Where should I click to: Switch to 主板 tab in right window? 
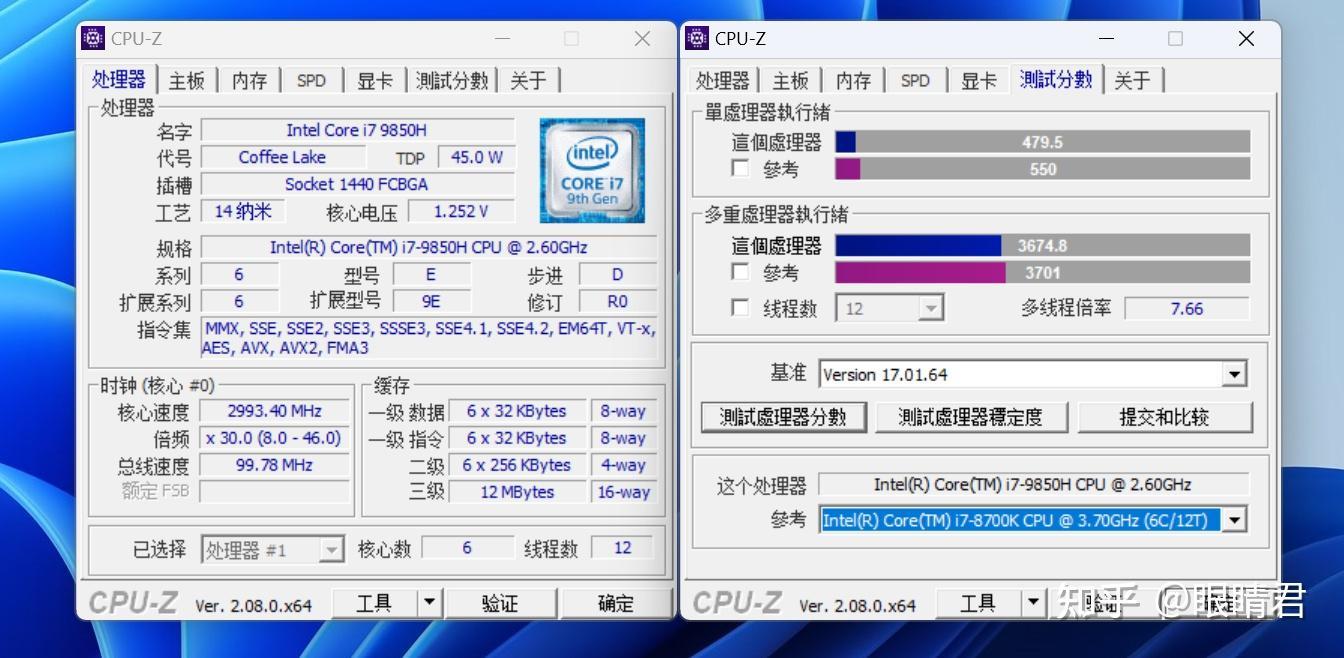pos(790,81)
